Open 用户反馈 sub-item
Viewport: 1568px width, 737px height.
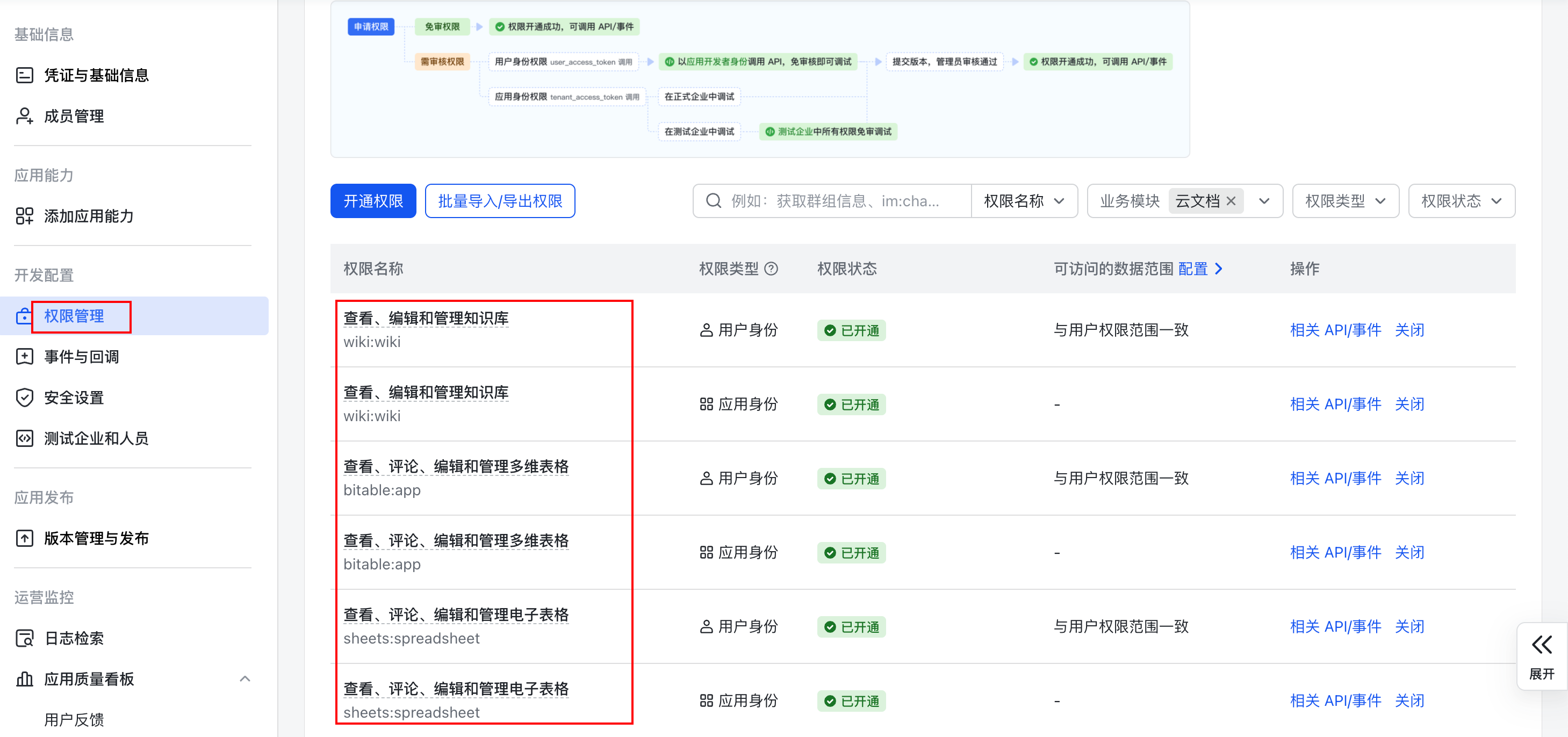pyautogui.click(x=74, y=719)
